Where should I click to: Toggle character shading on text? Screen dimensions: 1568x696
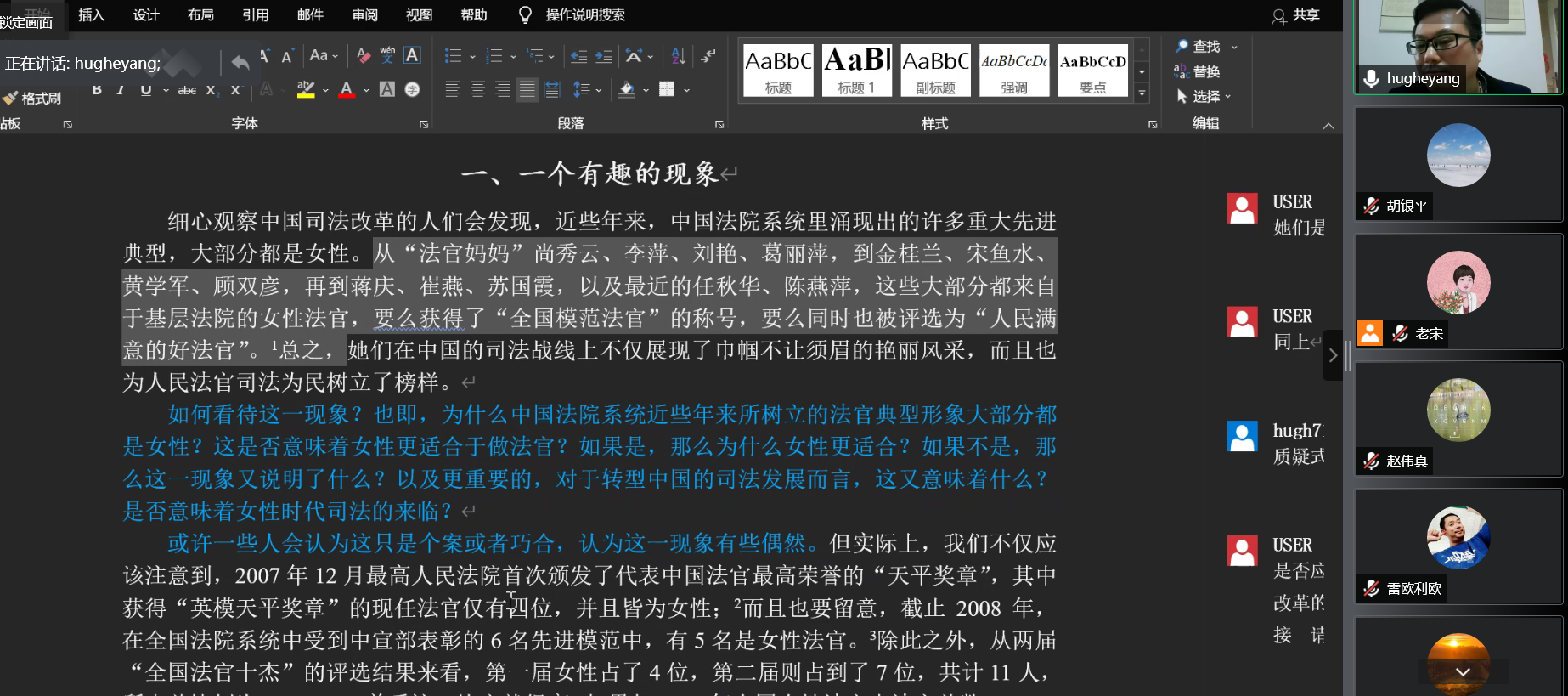pos(387,89)
